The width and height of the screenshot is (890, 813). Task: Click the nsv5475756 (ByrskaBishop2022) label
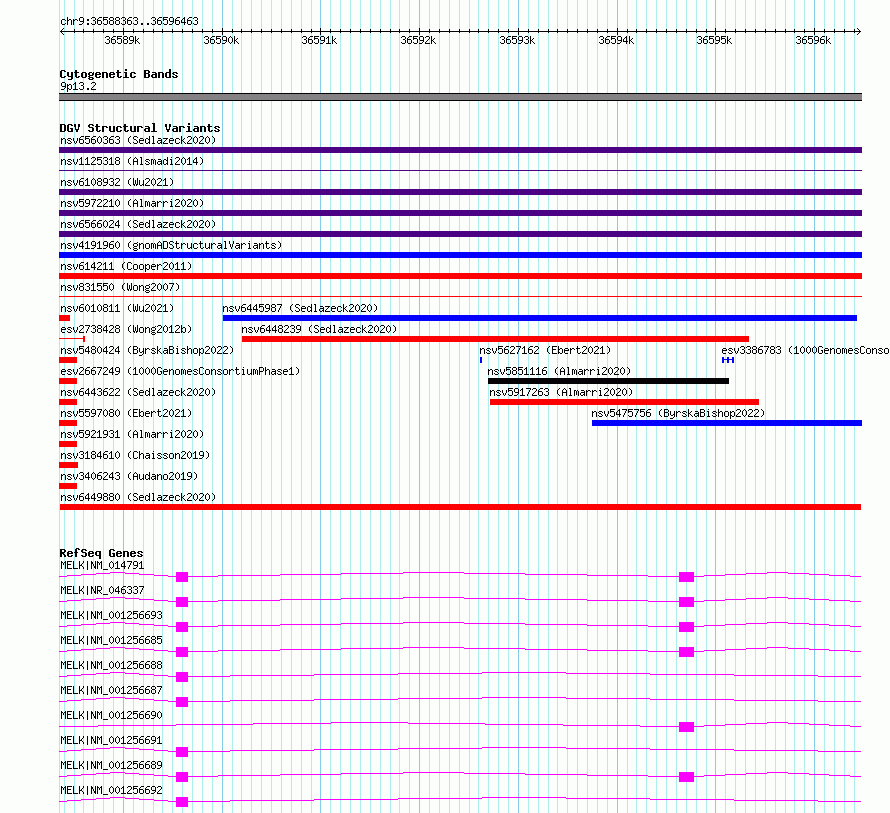[x=678, y=413]
